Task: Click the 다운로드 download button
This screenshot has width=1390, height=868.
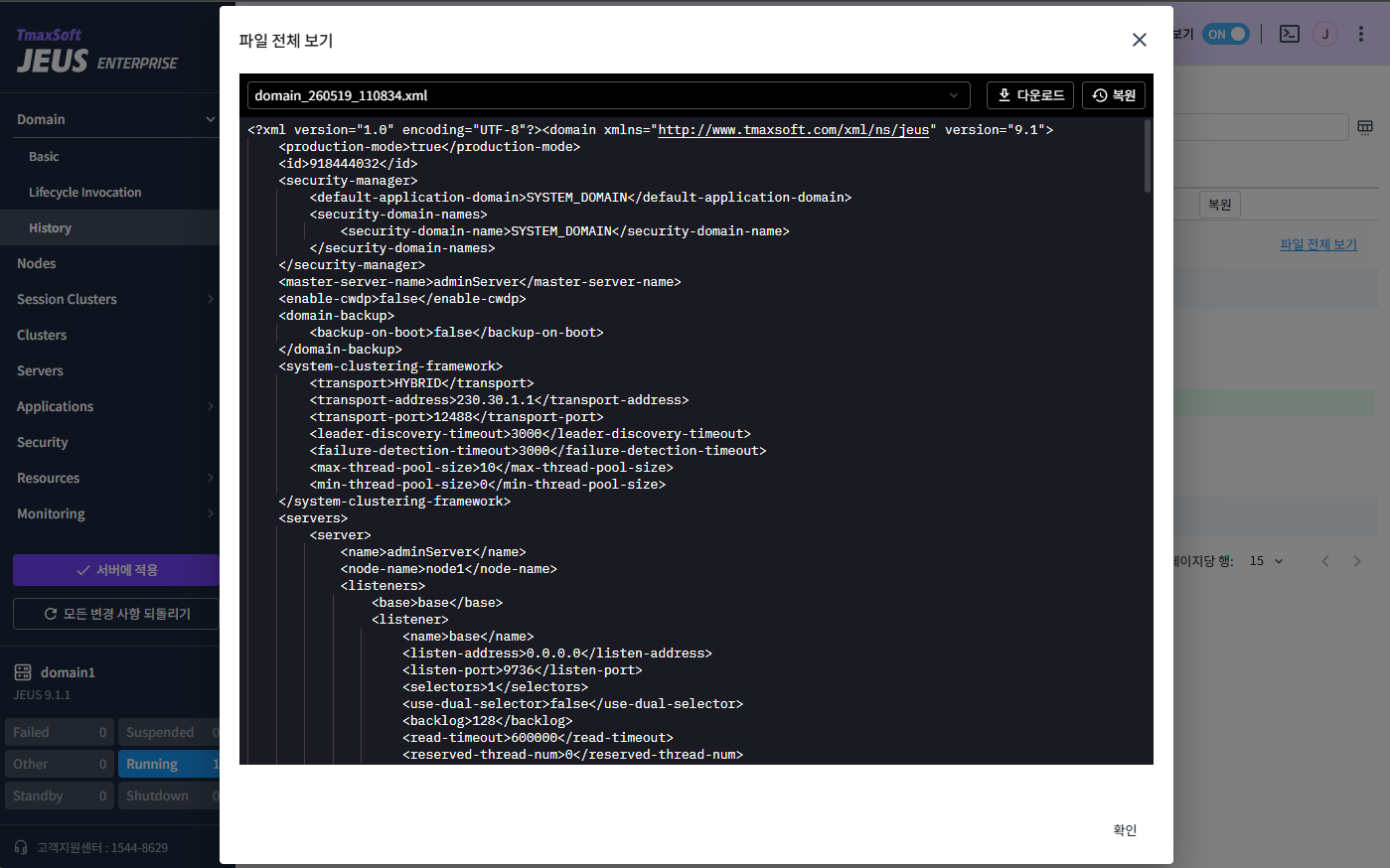Action: (x=1030, y=95)
